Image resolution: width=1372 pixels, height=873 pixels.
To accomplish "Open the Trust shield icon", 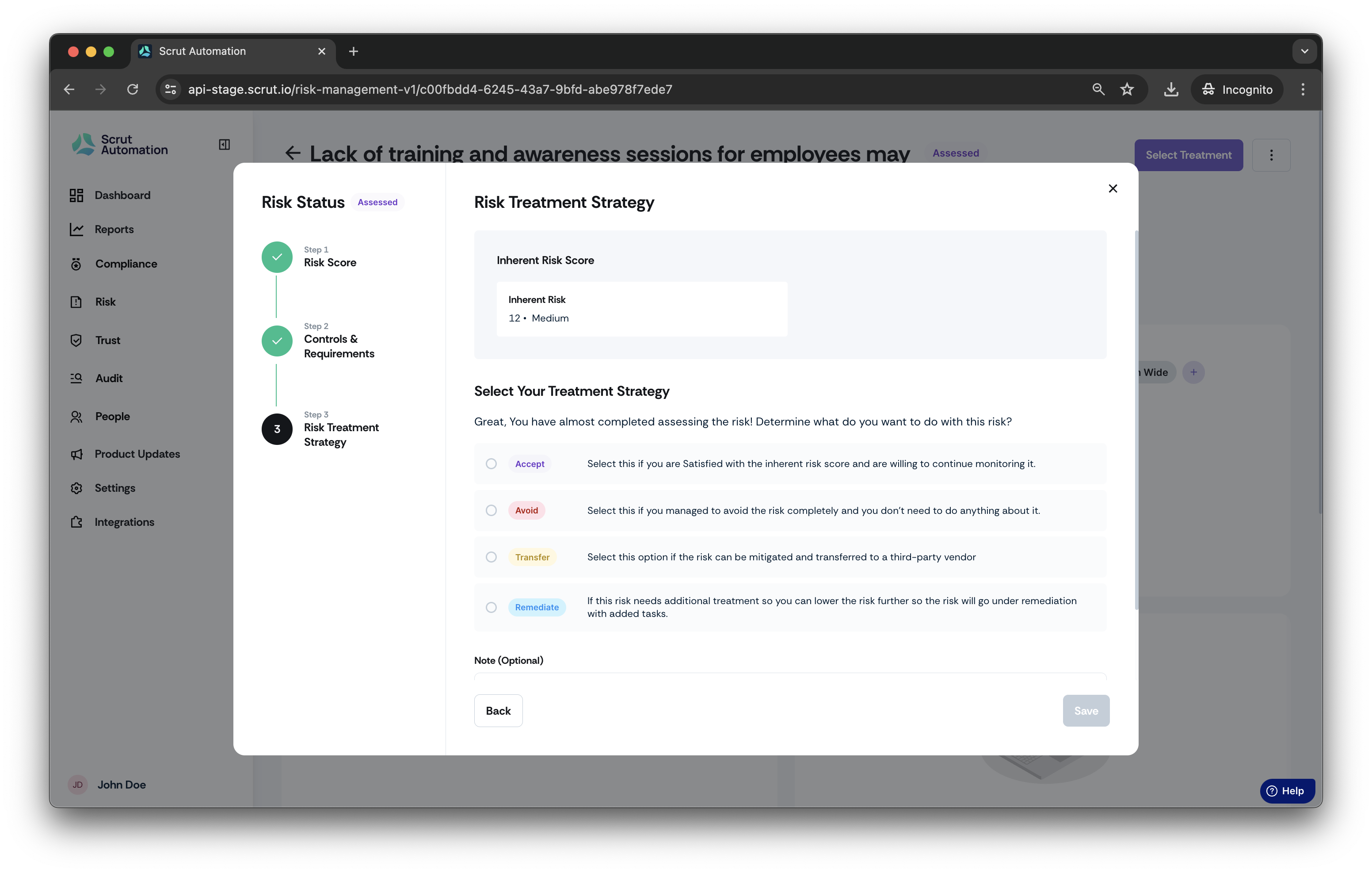I will coord(76,340).
